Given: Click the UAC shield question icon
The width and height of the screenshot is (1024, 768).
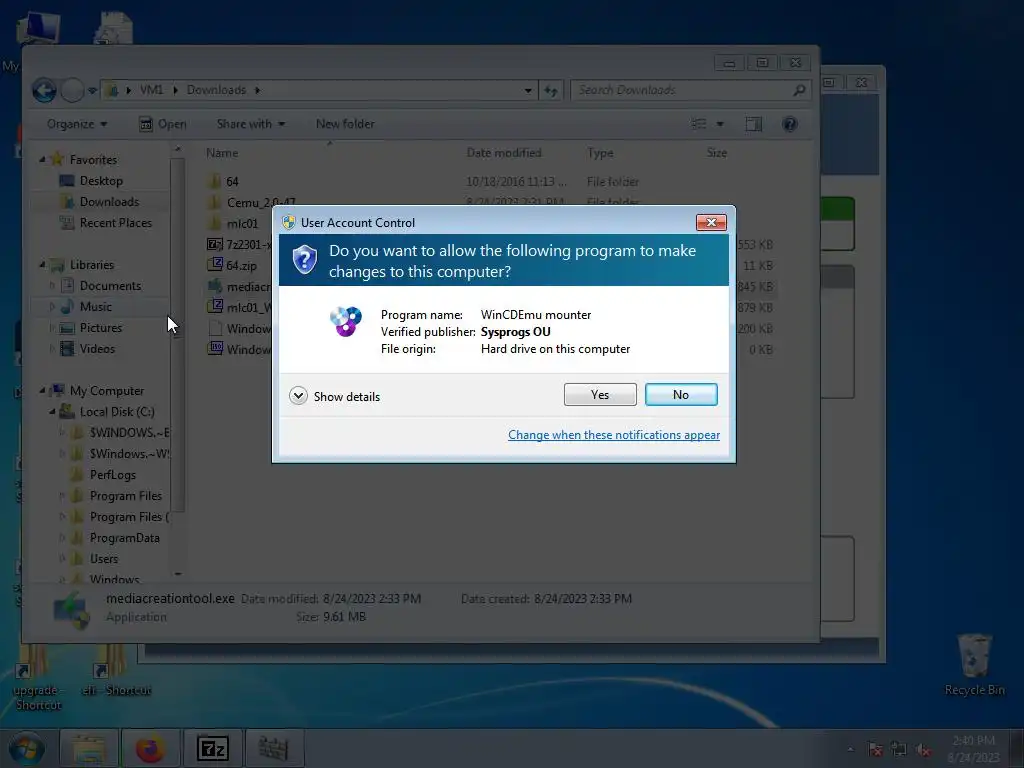Looking at the screenshot, I should pyautogui.click(x=304, y=260).
